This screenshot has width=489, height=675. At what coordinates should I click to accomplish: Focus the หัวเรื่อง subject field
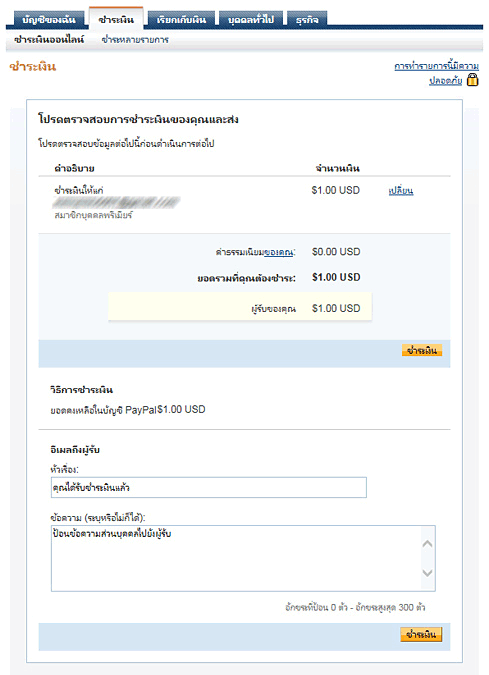coord(209,487)
